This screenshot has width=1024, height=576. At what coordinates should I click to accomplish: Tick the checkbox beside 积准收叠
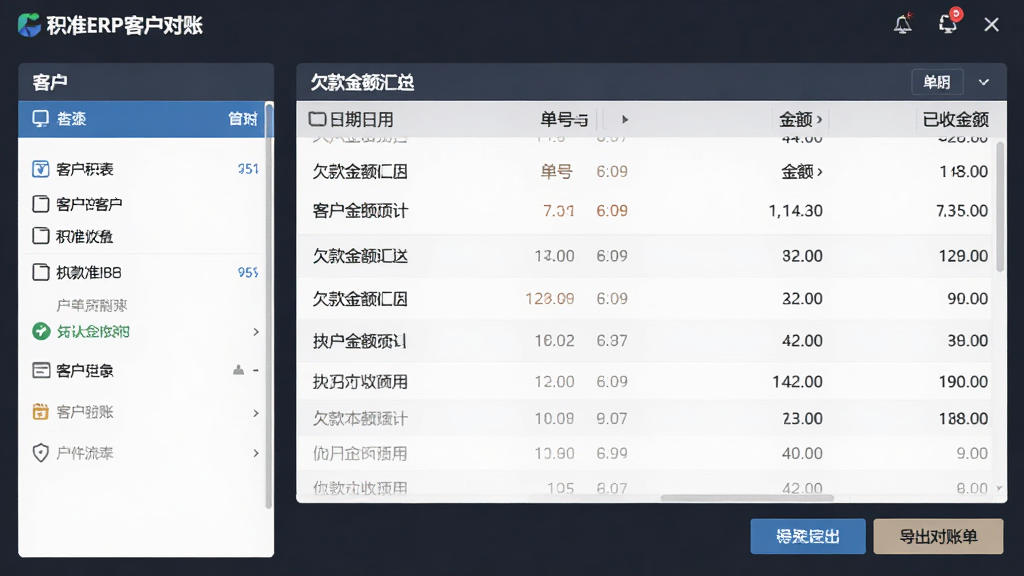[40, 236]
